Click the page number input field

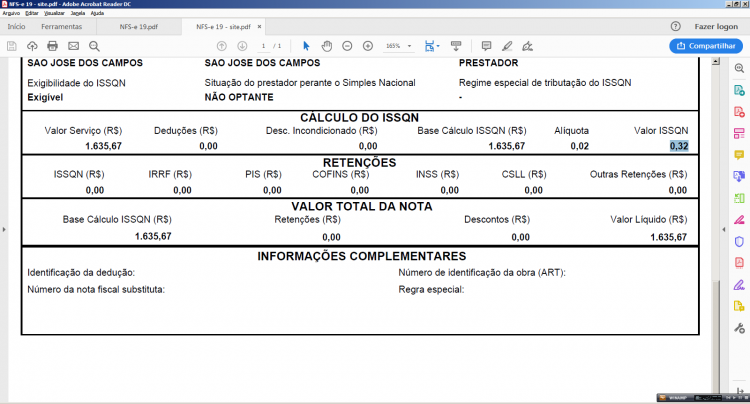coord(264,46)
